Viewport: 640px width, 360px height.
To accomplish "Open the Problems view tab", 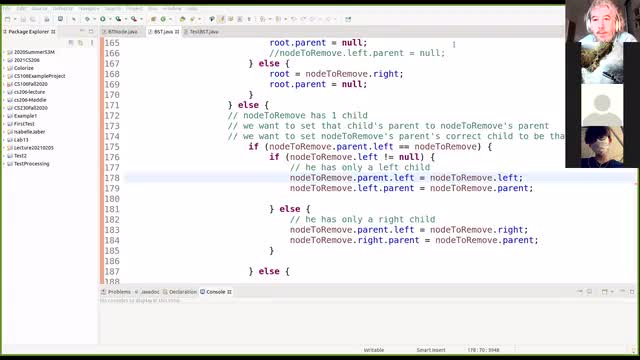I will [x=116, y=292].
